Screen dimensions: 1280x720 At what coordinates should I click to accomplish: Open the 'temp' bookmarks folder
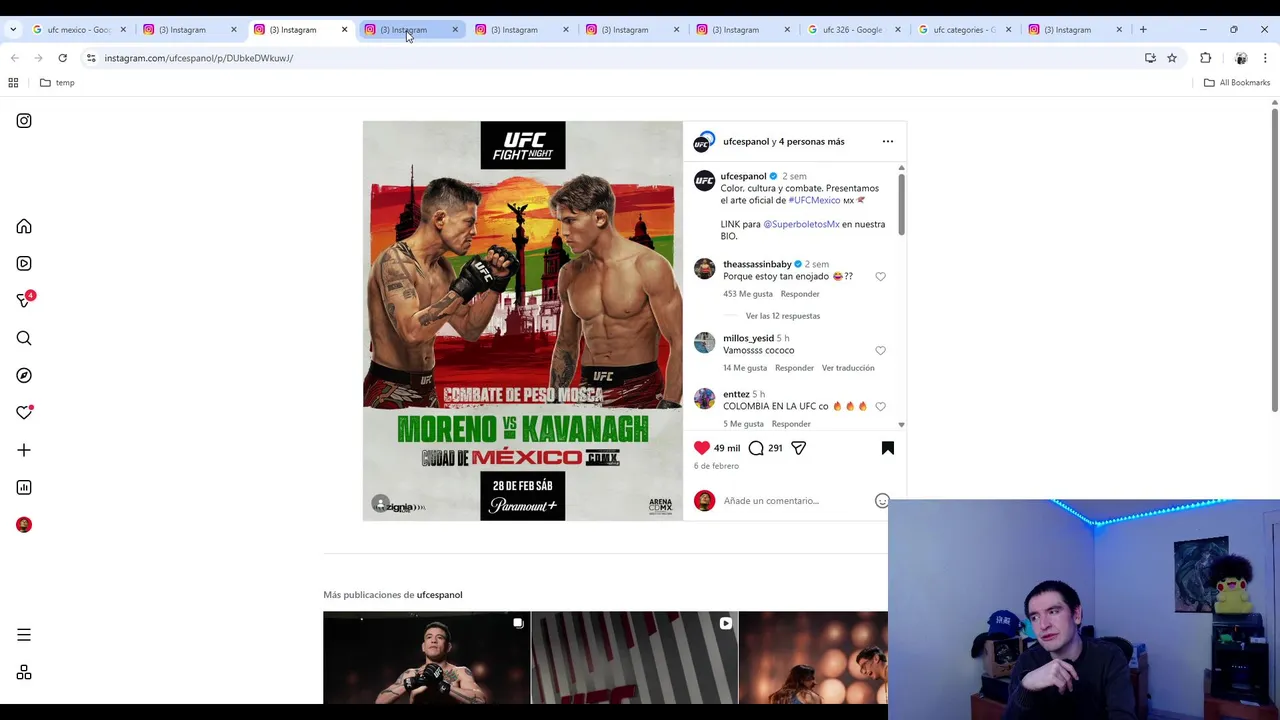tap(57, 83)
